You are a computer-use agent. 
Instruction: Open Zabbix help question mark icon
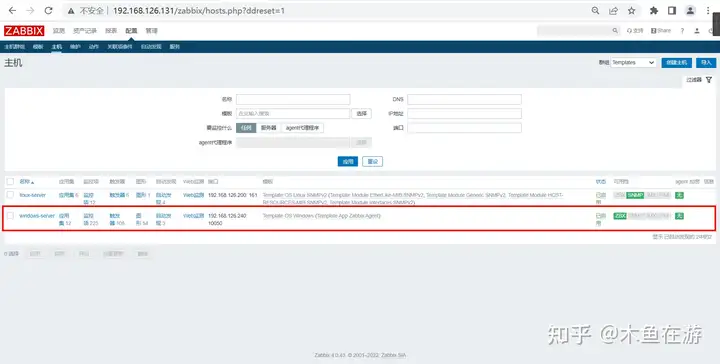pyautogui.click(x=682, y=31)
